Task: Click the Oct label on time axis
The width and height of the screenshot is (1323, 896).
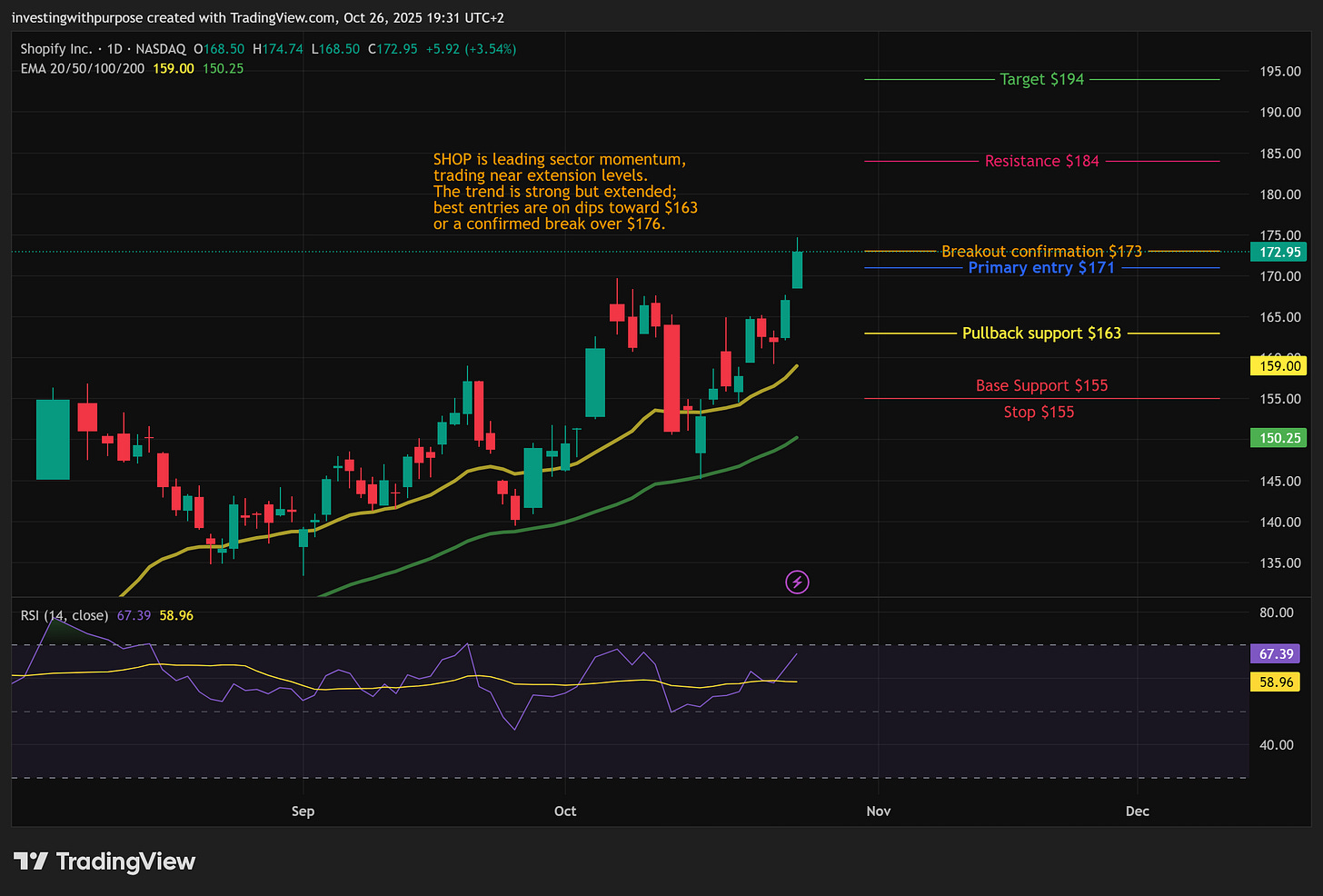Action: [565, 811]
